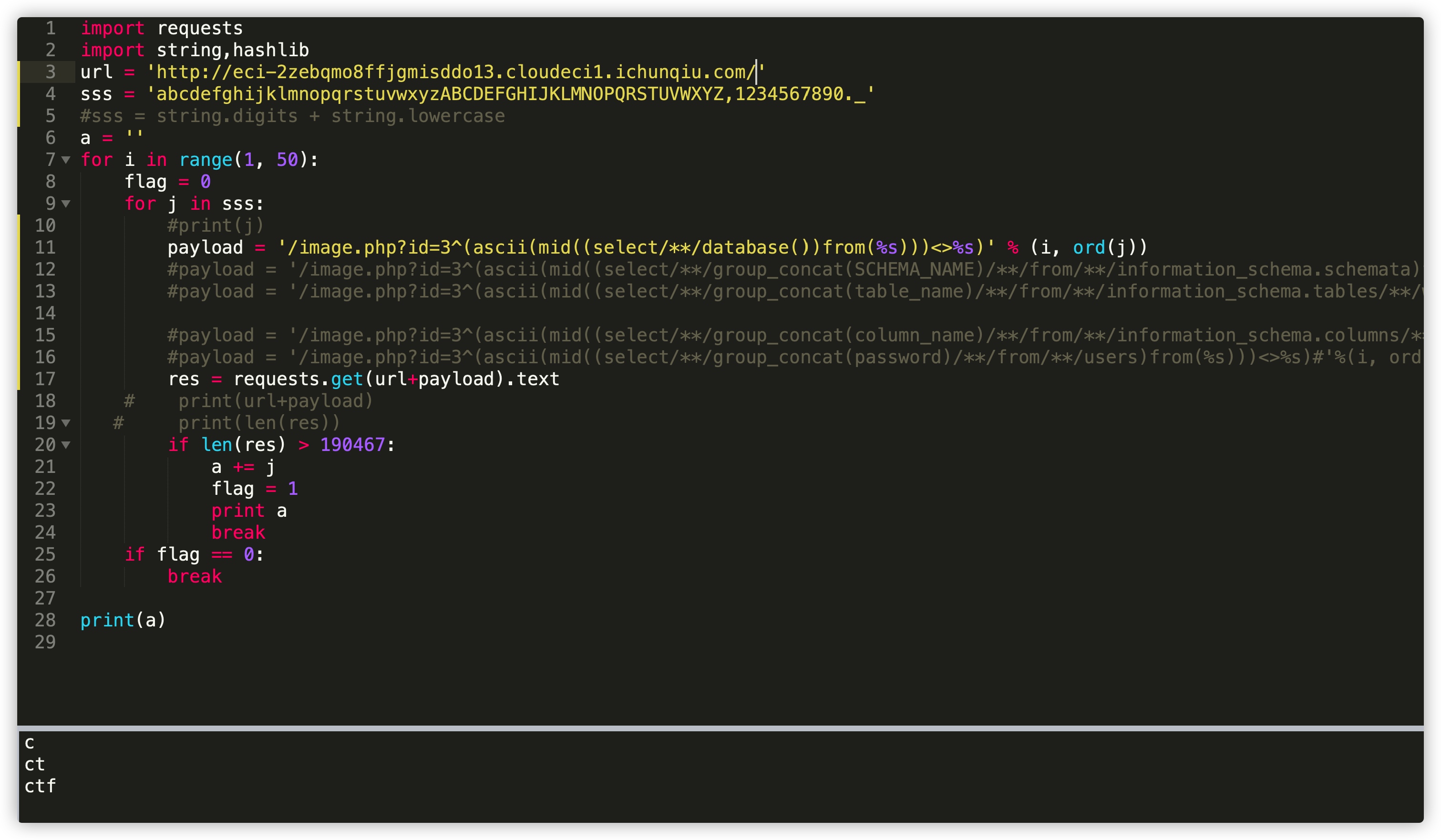Collapse the fold arrow at line 7
1441x840 pixels.
click(66, 160)
